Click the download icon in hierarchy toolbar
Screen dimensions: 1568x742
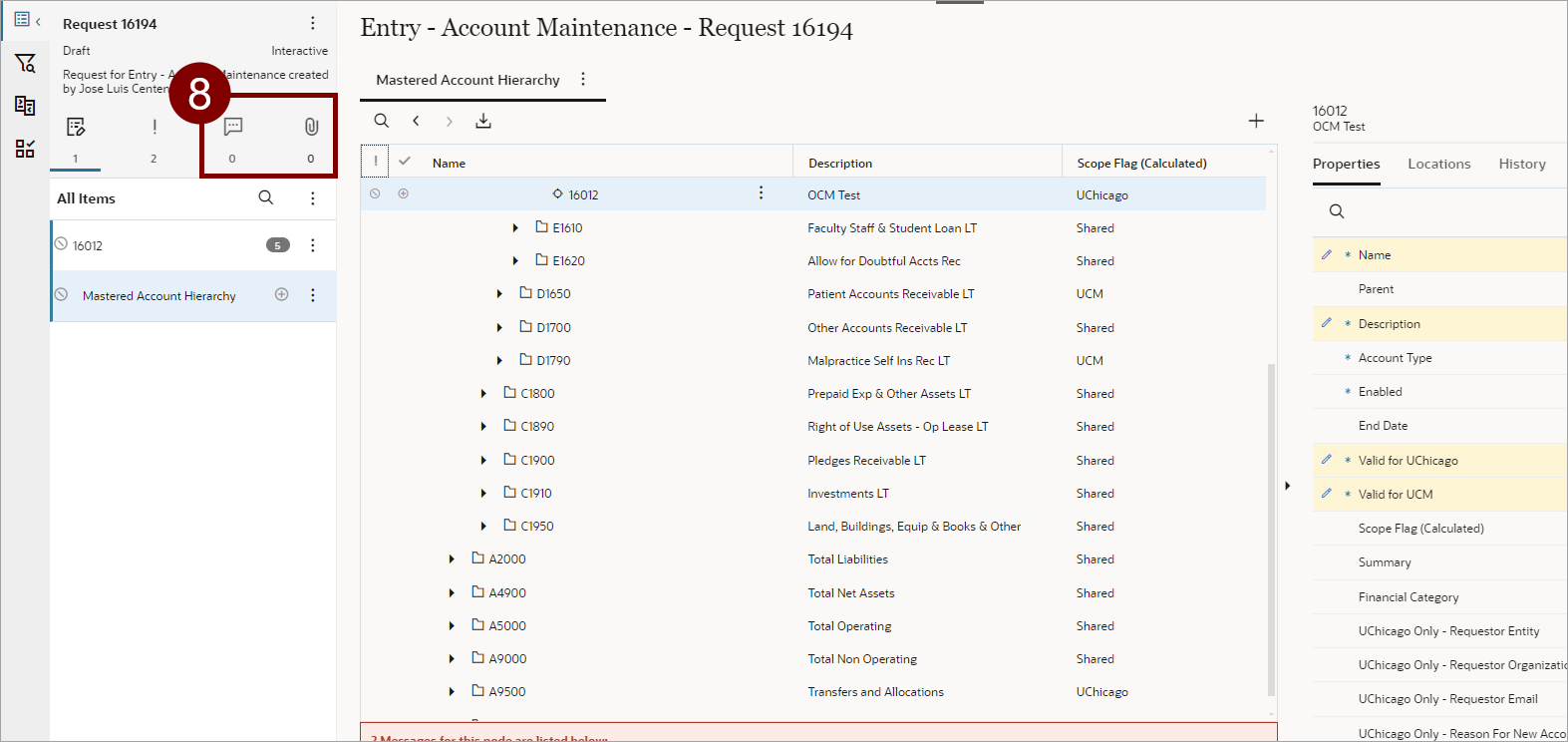tap(483, 121)
